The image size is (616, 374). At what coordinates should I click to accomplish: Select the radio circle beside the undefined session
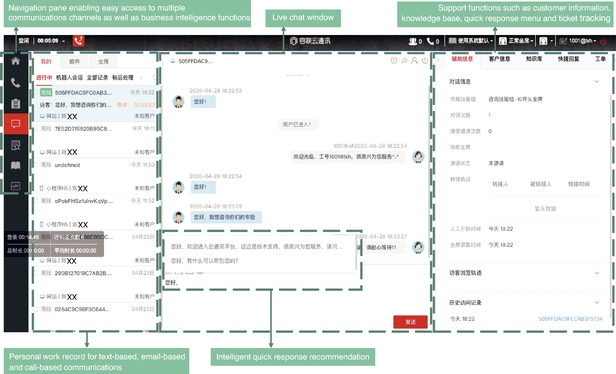coord(36,165)
